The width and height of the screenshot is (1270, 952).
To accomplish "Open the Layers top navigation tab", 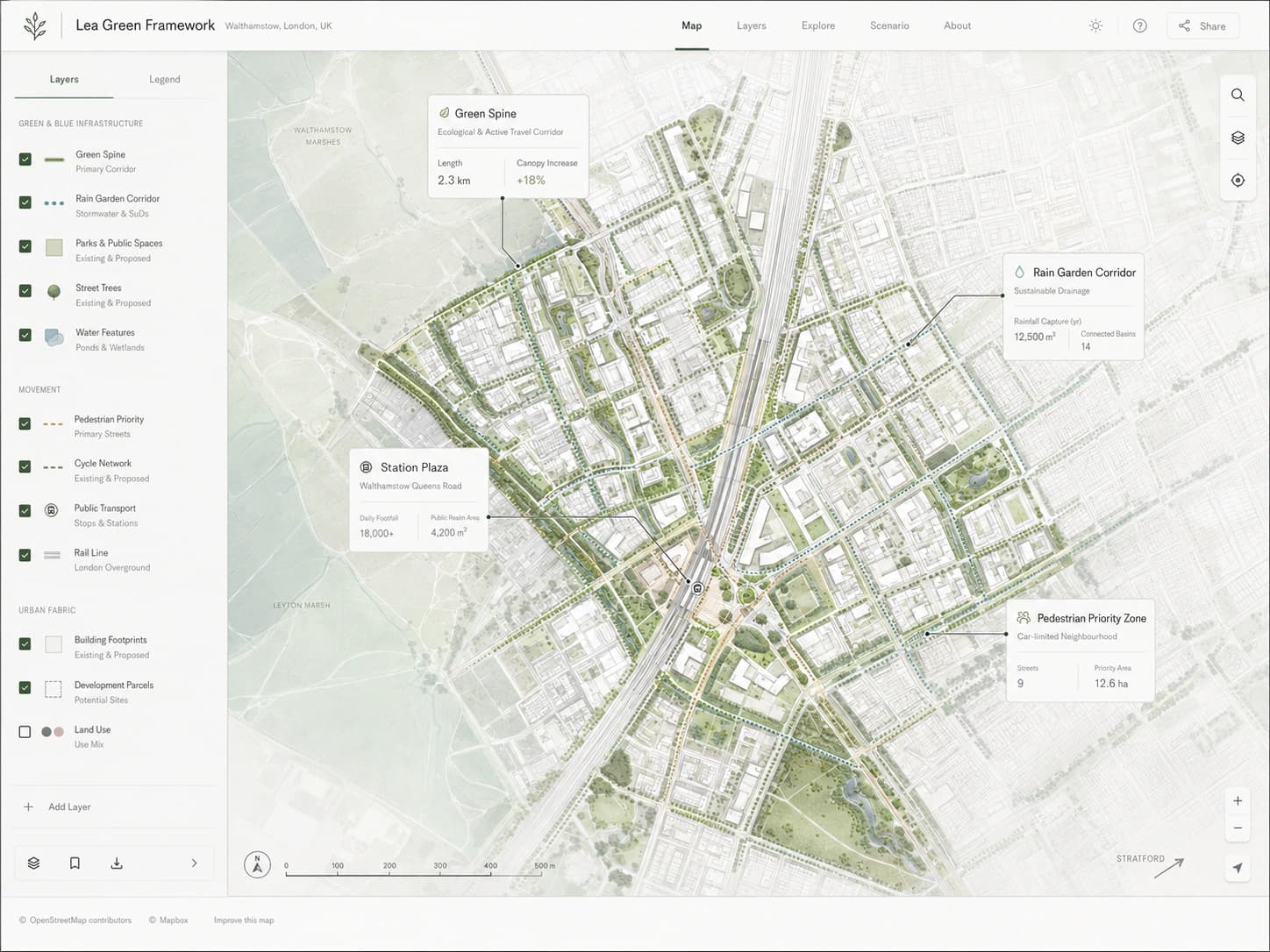I will [x=752, y=26].
